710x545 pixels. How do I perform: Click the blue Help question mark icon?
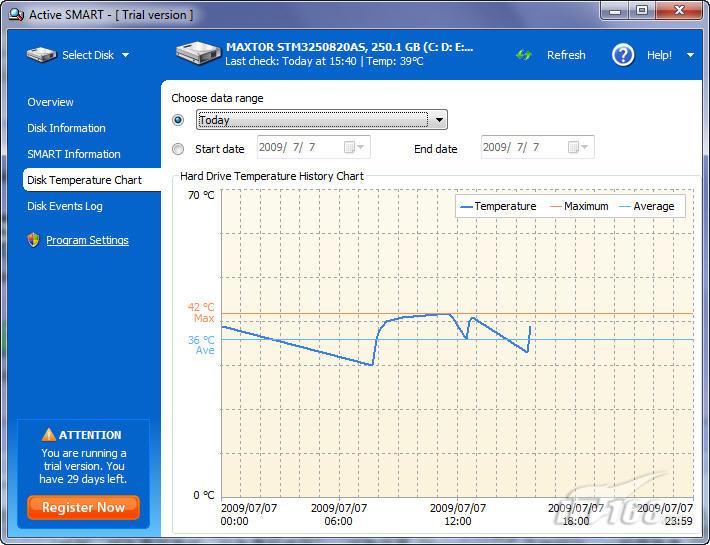click(x=623, y=55)
